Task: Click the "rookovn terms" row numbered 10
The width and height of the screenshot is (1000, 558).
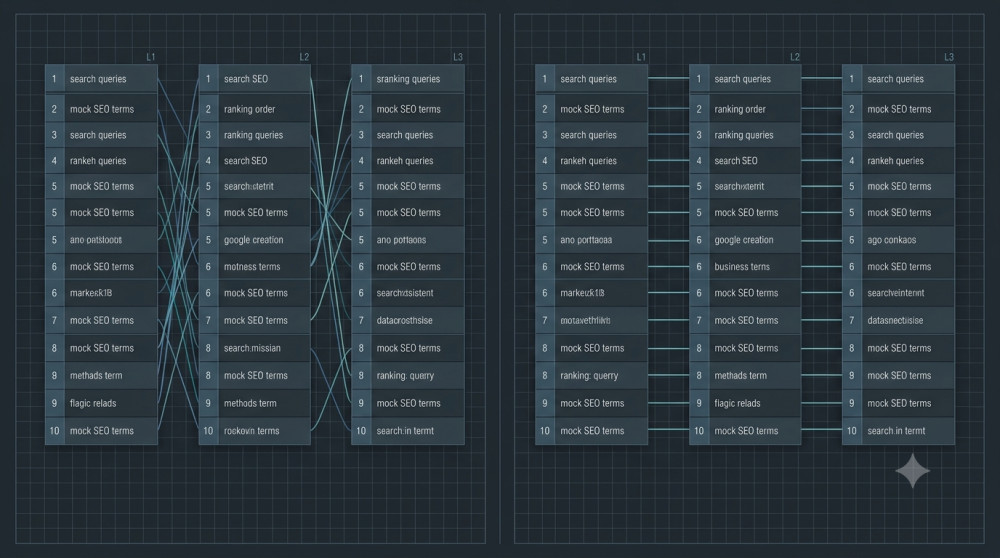Action: point(254,430)
